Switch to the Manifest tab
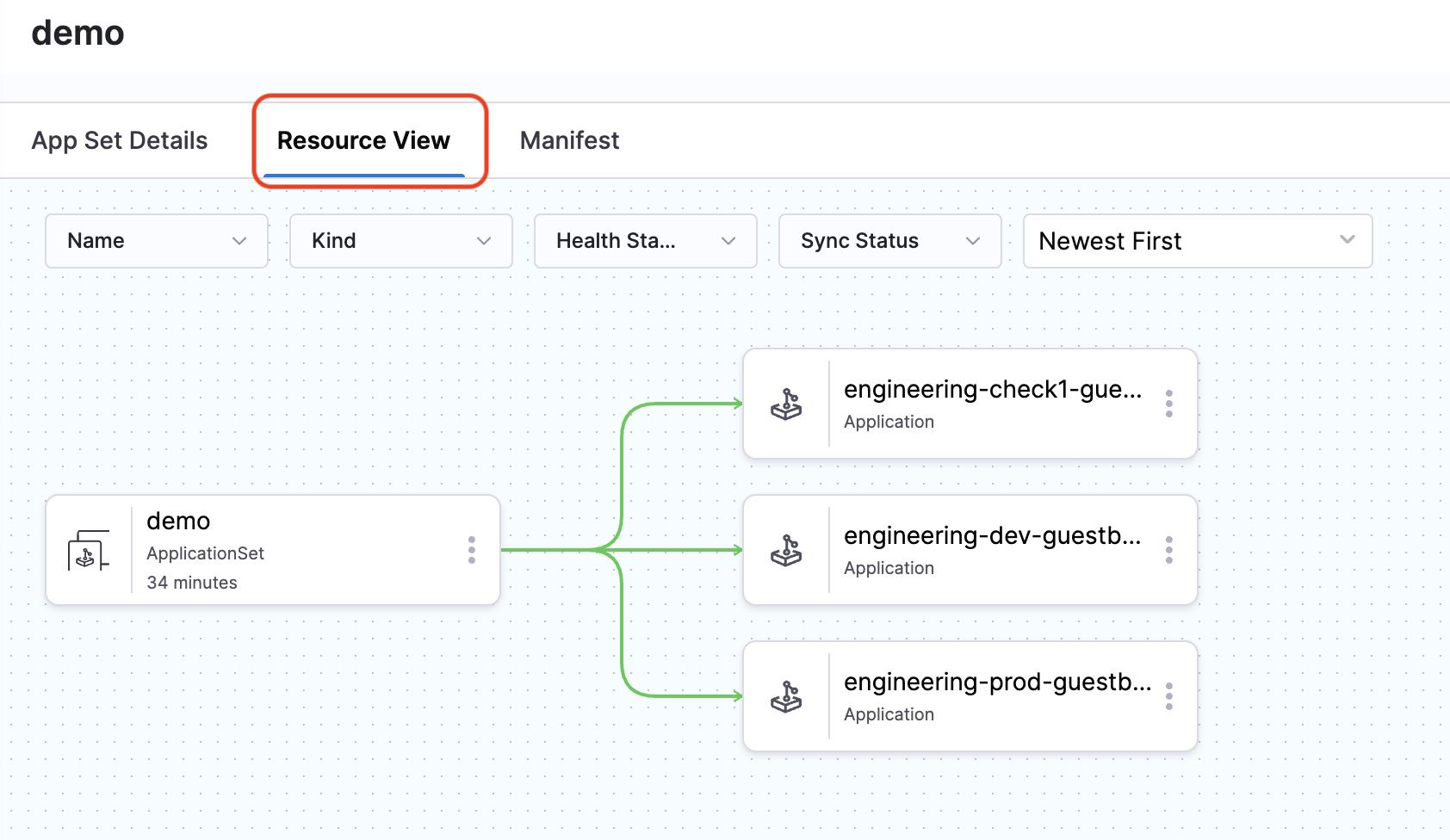The height and width of the screenshot is (840, 1450). click(x=569, y=140)
